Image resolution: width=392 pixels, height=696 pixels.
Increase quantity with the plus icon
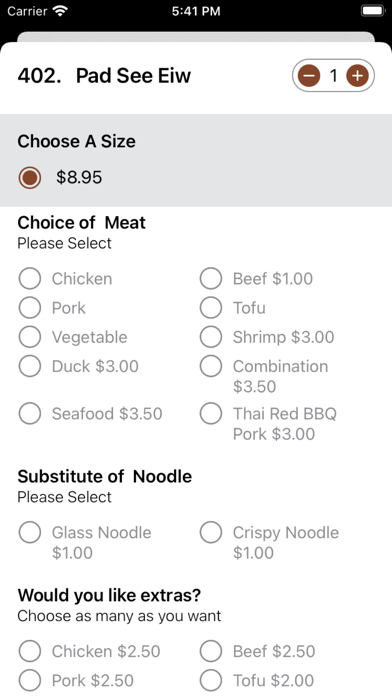click(357, 76)
